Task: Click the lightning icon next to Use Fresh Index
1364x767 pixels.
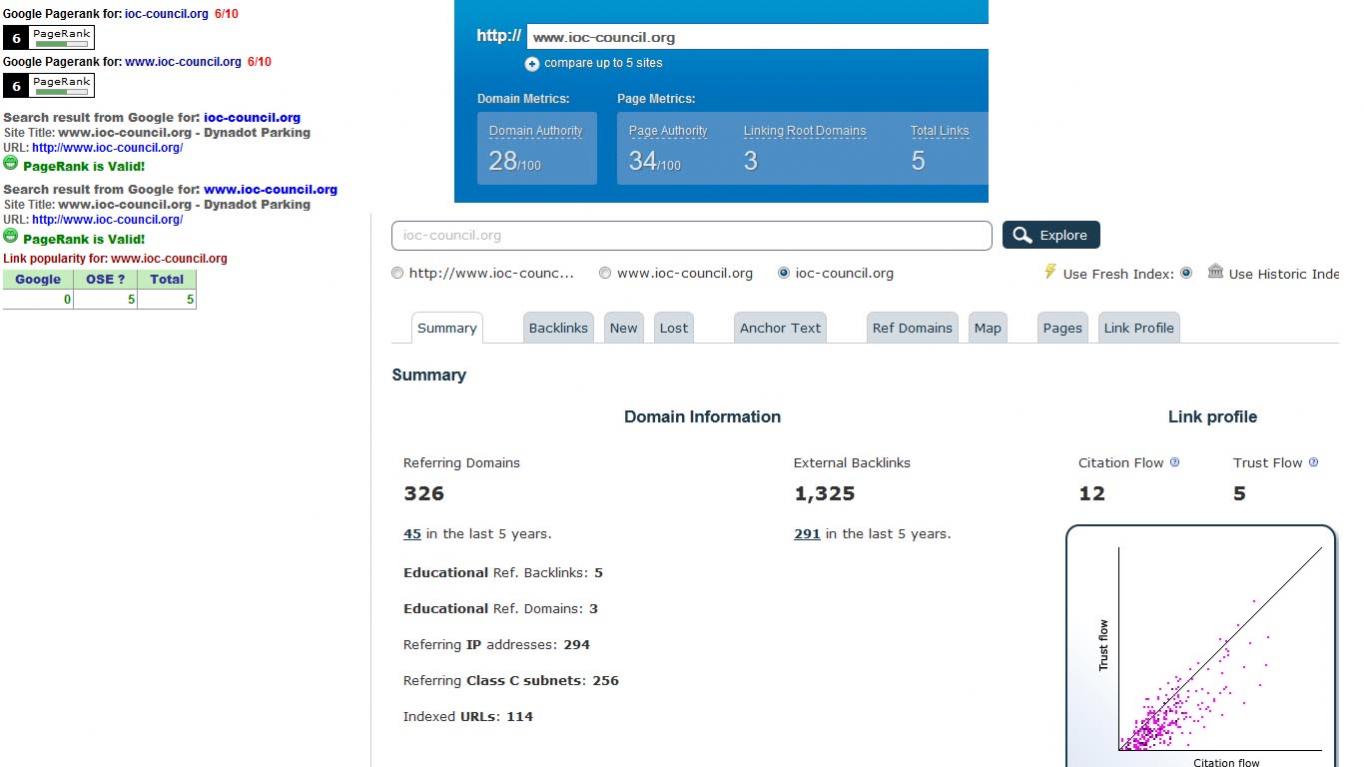Action: (x=1050, y=272)
